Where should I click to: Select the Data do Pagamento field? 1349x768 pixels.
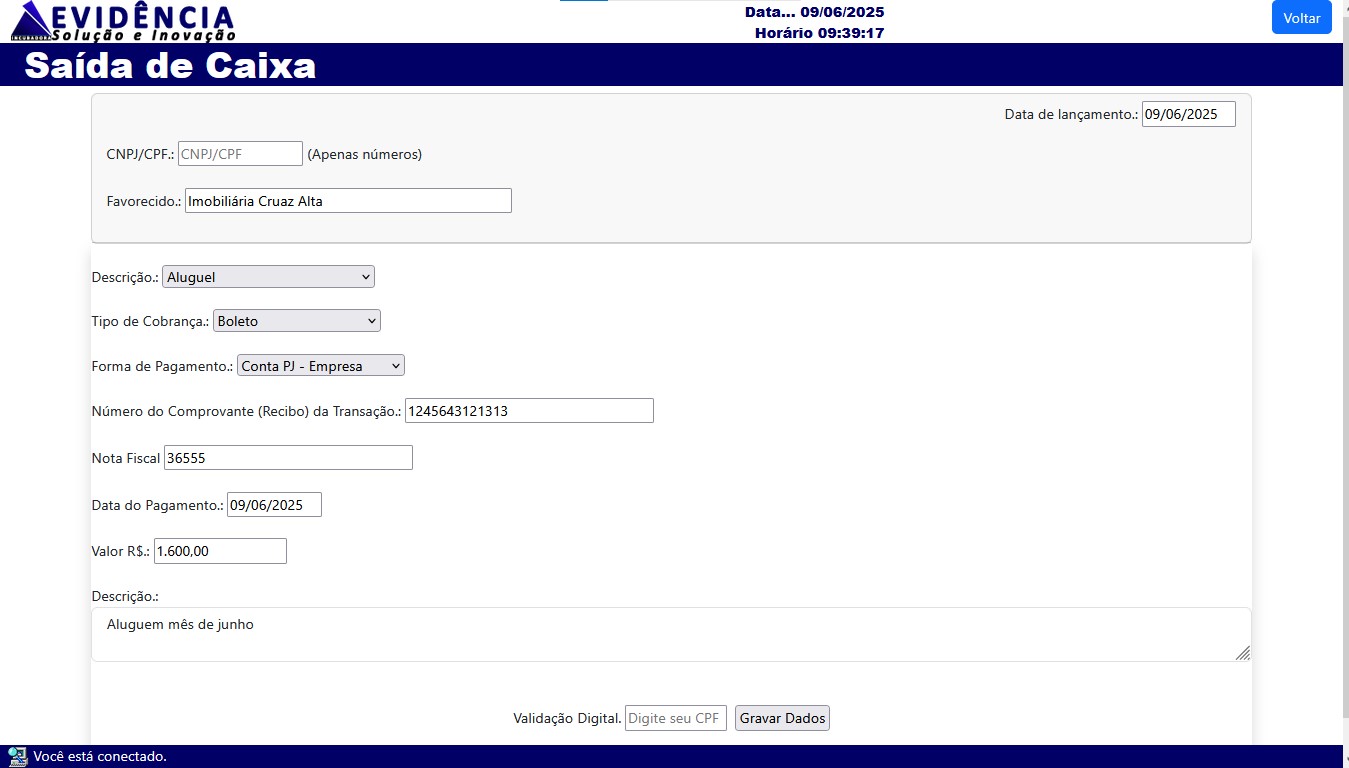(274, 505)
